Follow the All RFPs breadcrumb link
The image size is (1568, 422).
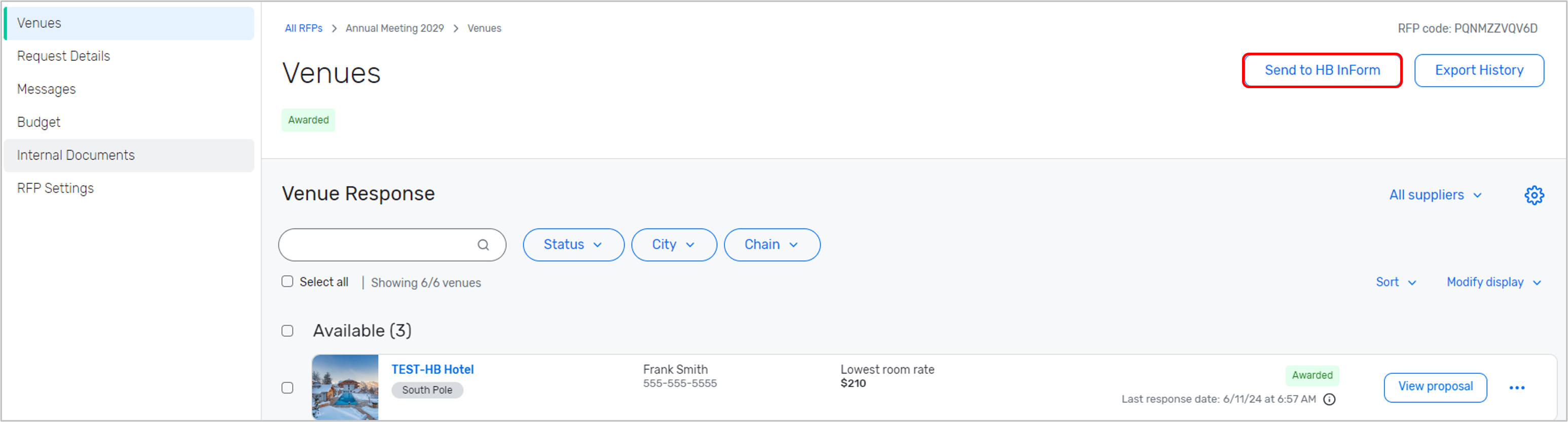pyautogui.click(x=303, y=28)
